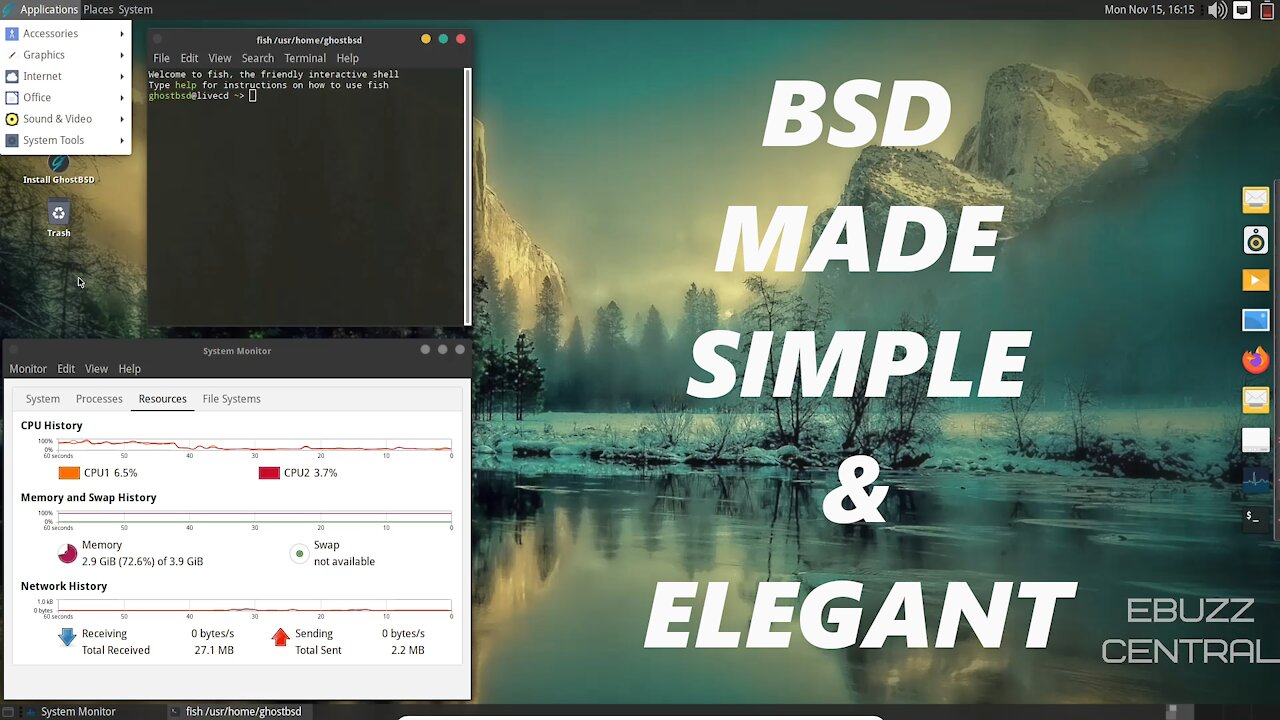Open terminal Help menu

pos(347,58)
